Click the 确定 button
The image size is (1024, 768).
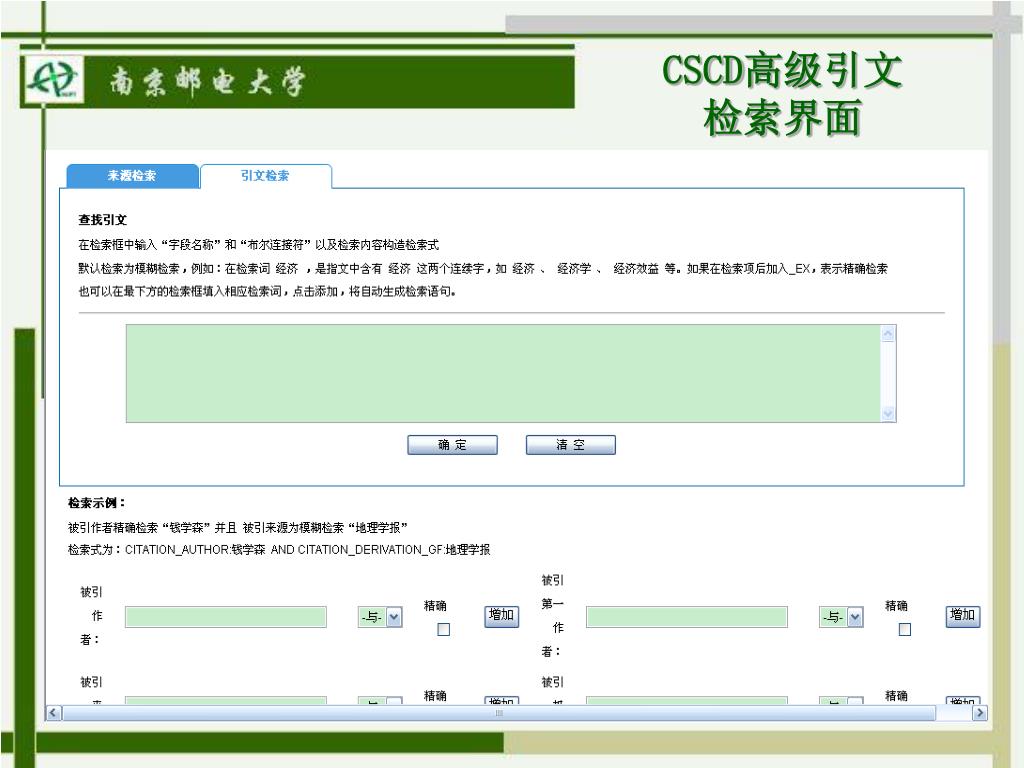pos(453,445)
